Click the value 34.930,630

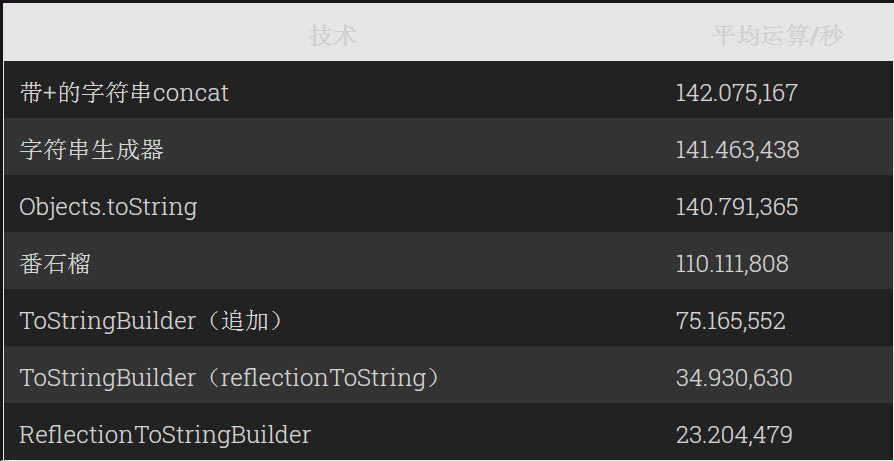[733, 378]
